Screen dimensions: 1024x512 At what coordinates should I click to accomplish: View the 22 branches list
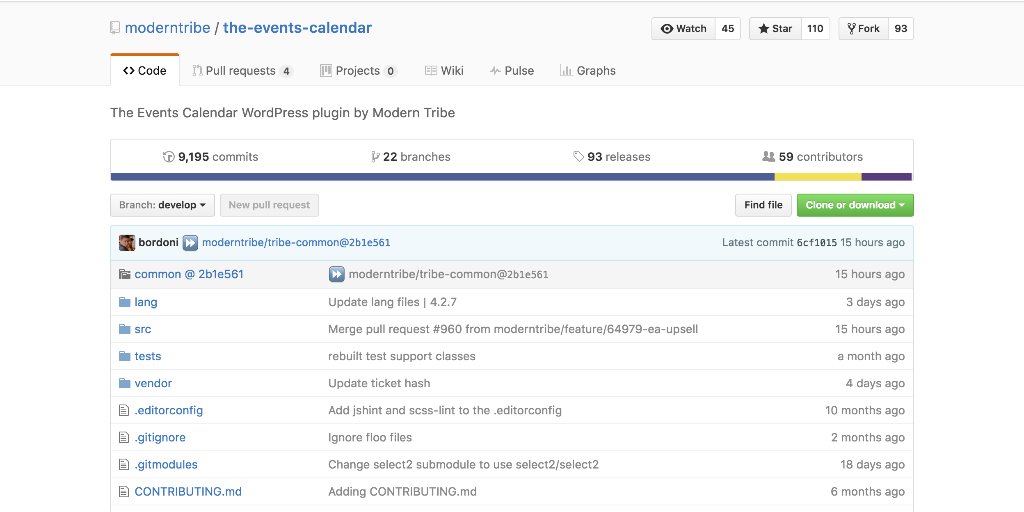[411, 157]
